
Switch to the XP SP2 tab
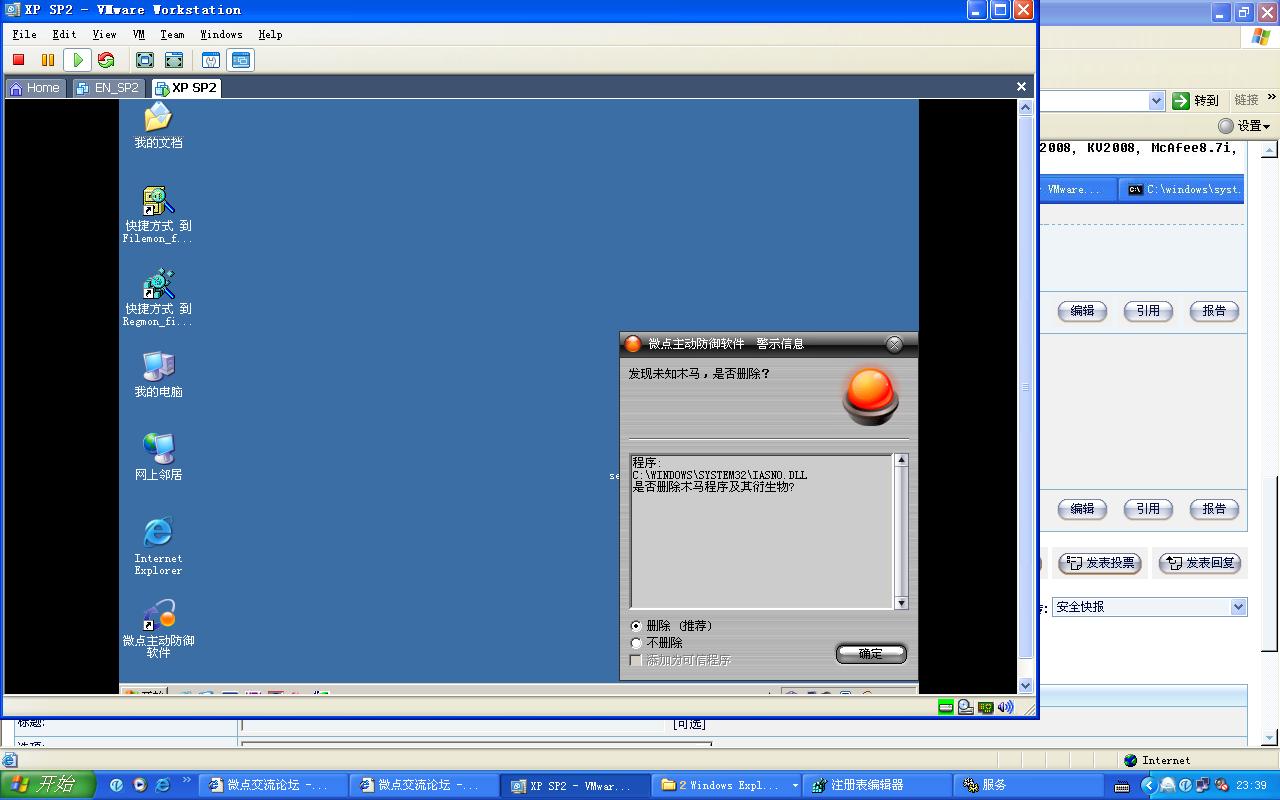186,88
